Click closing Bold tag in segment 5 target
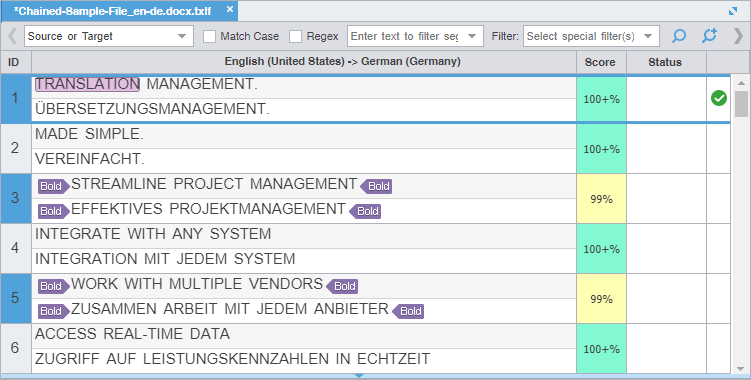 pos(408,311)
